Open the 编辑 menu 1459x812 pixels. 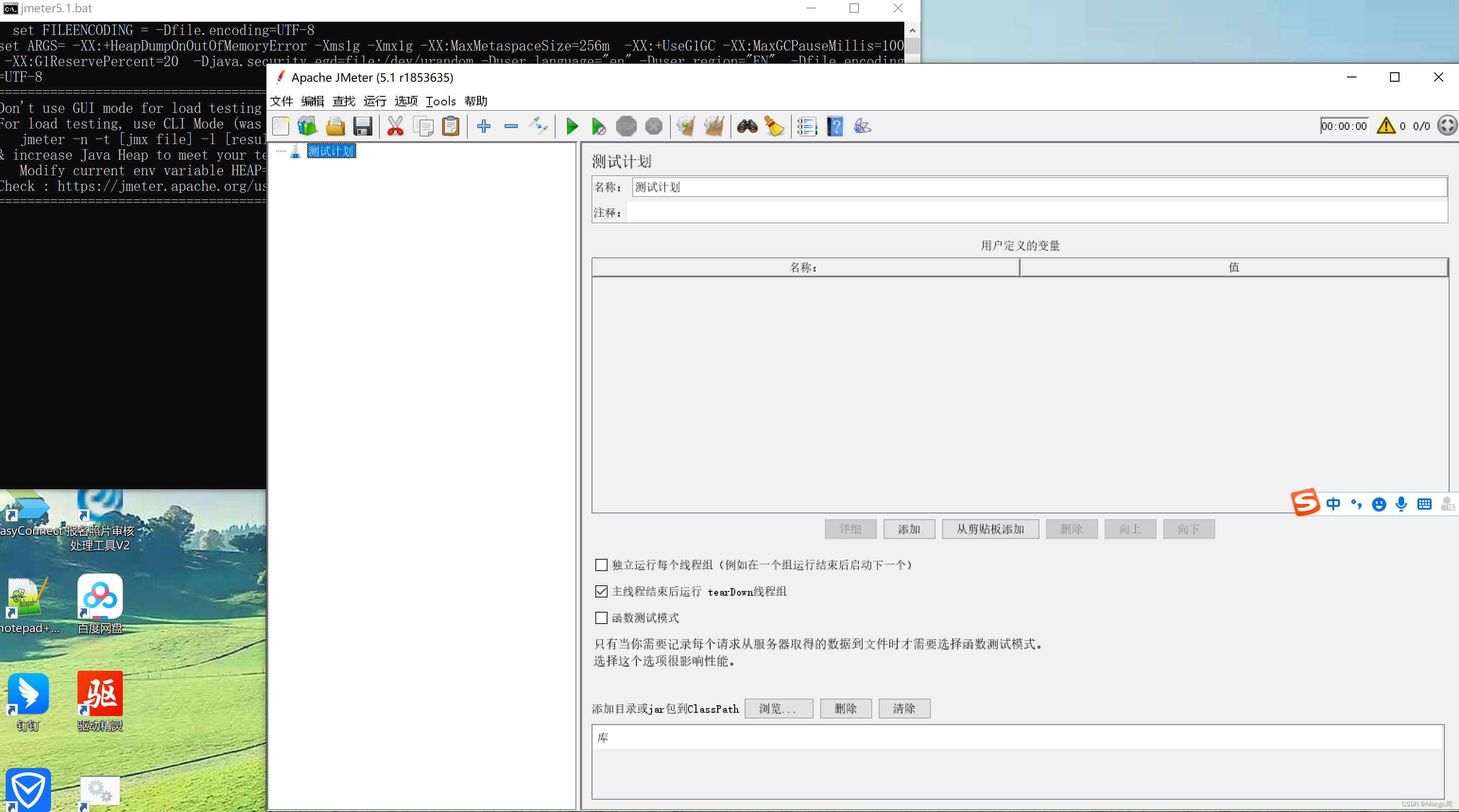313,102
